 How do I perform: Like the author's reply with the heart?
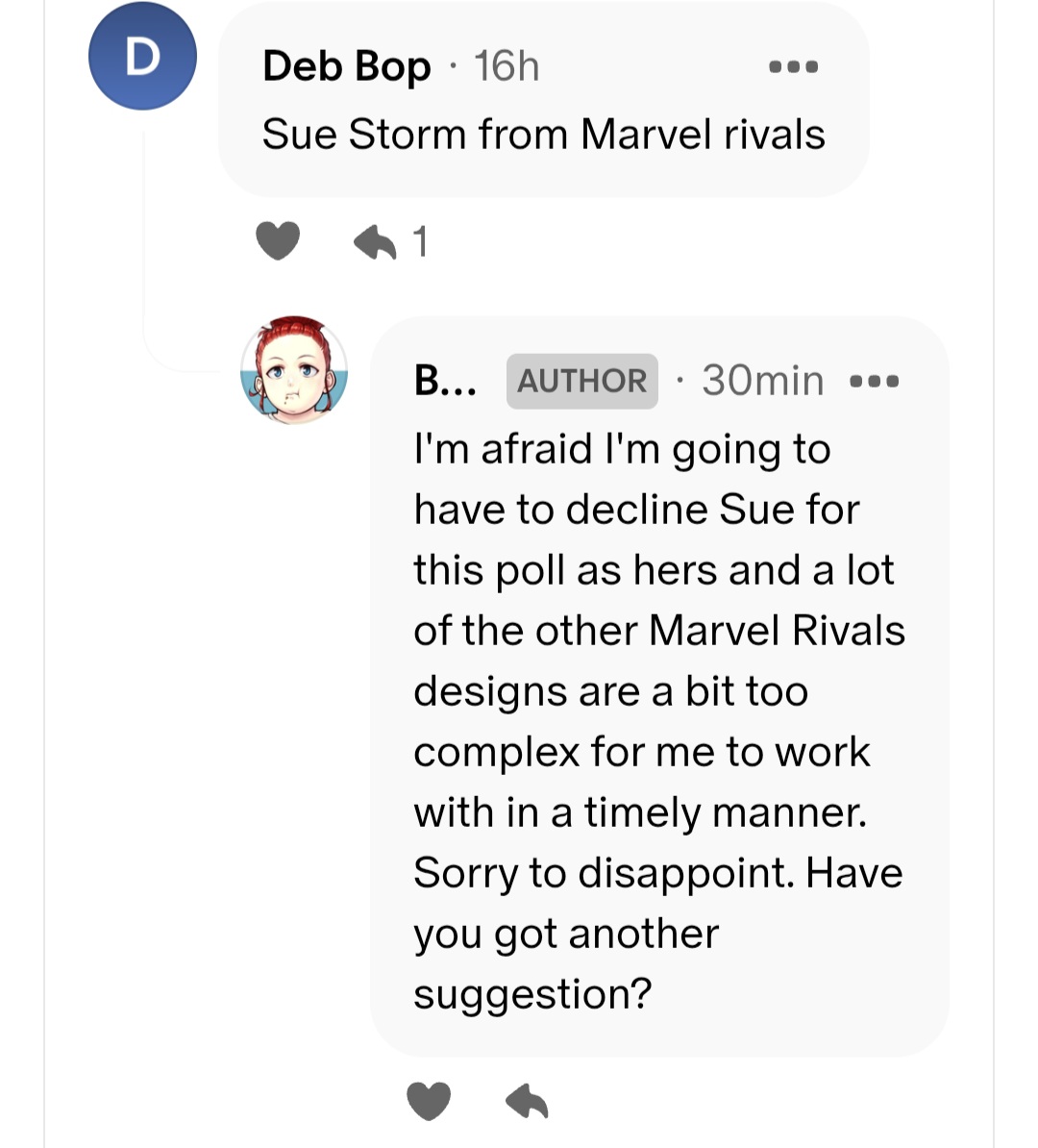click(x=429, y=1101)
